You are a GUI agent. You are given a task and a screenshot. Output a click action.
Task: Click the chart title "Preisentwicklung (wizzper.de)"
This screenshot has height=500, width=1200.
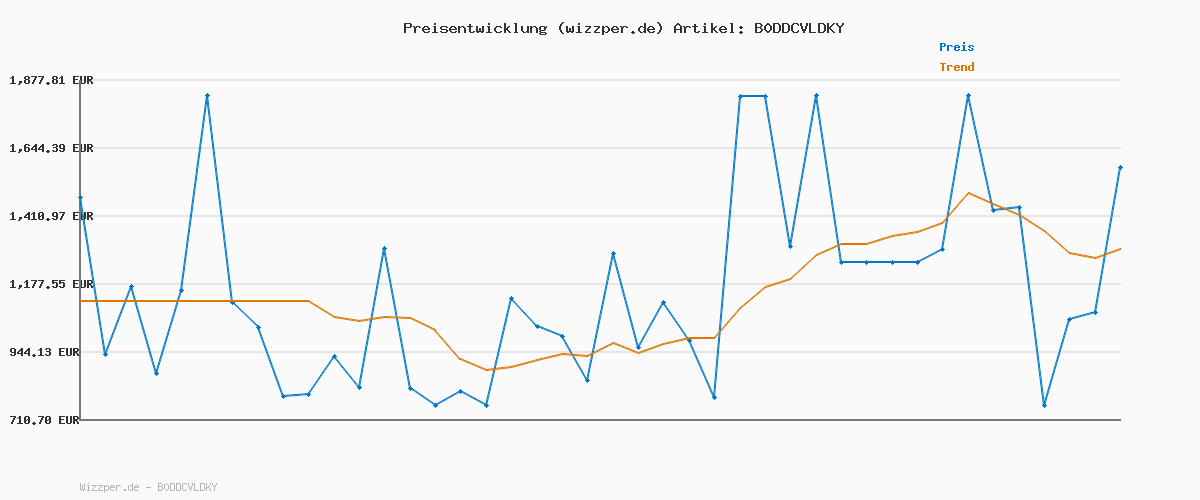[533, 28]
